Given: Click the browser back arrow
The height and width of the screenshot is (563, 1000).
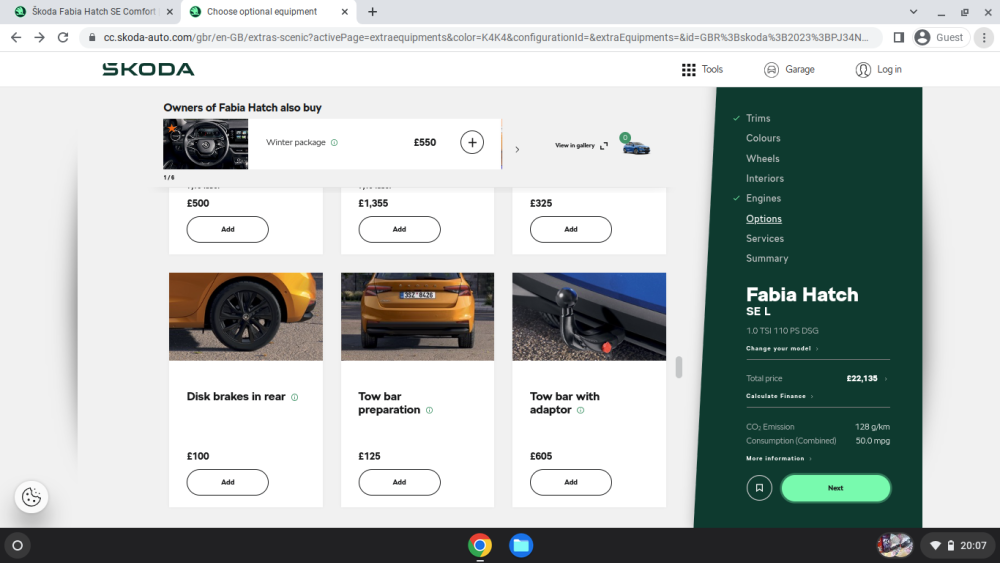Looking at the screenshot, I should (16, 38).
